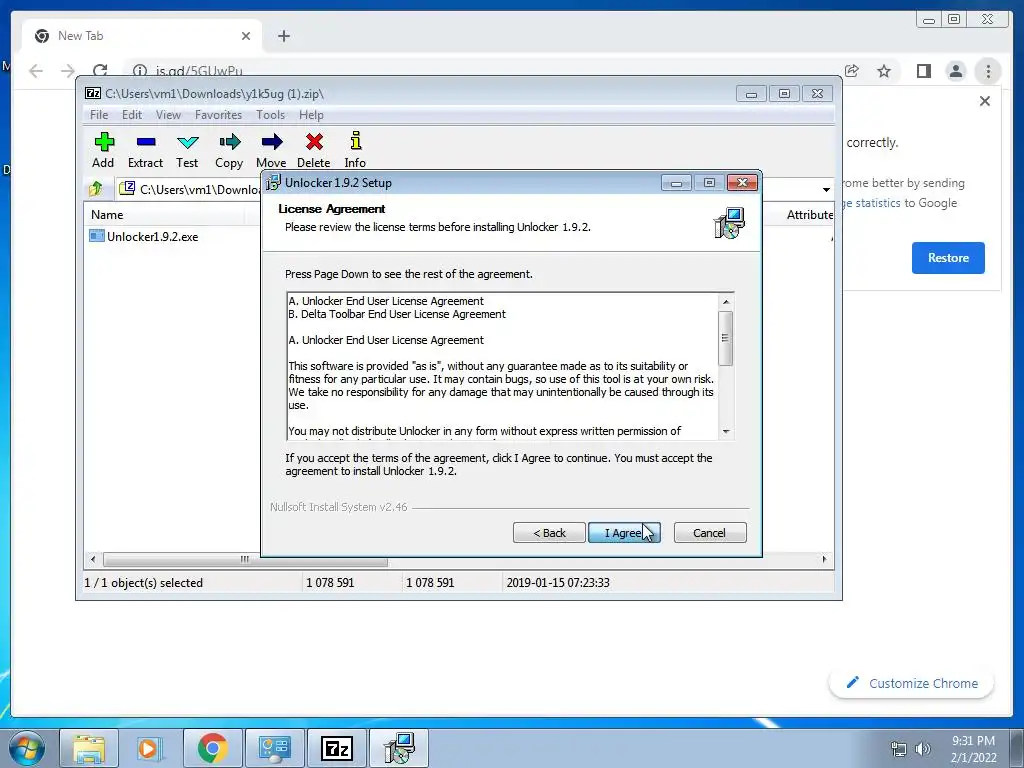
Task: Click the Chrome address bar URL
Action: (x=199, y=71)
